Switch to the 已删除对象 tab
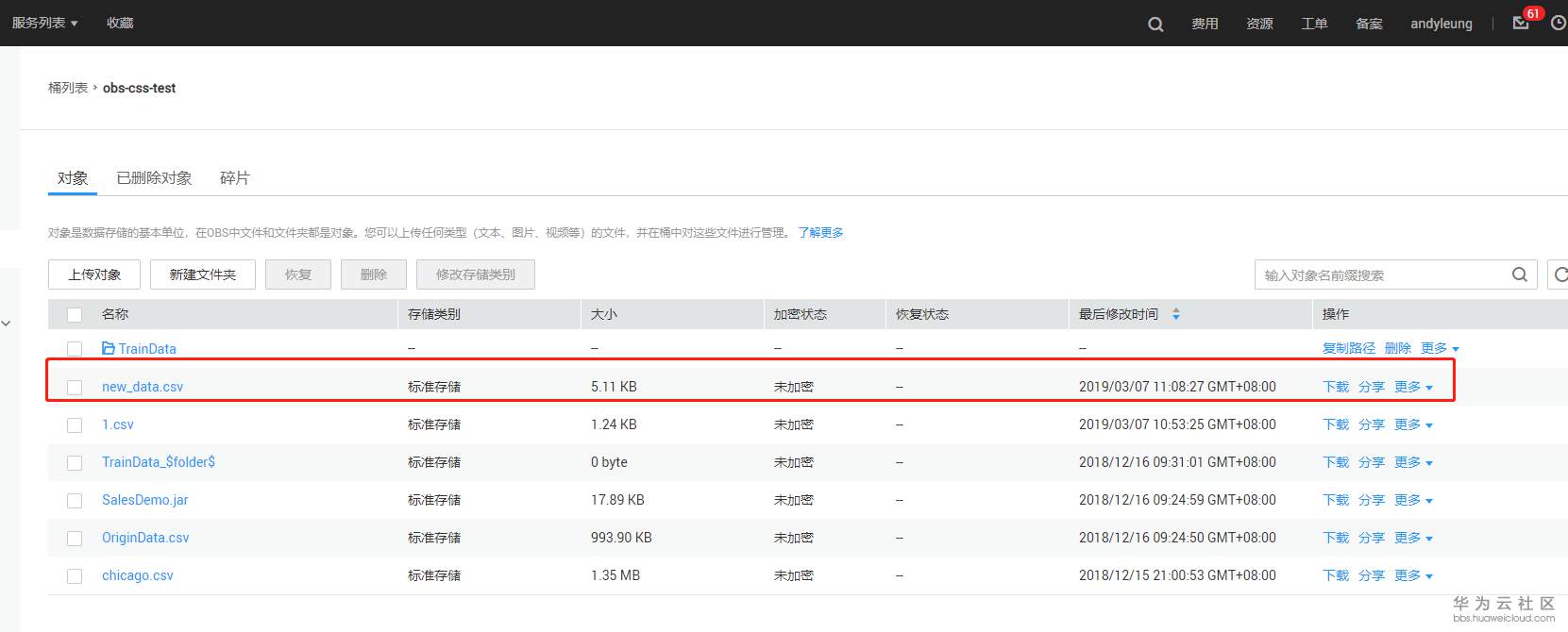1568x632 pixels. coord(154,178)
